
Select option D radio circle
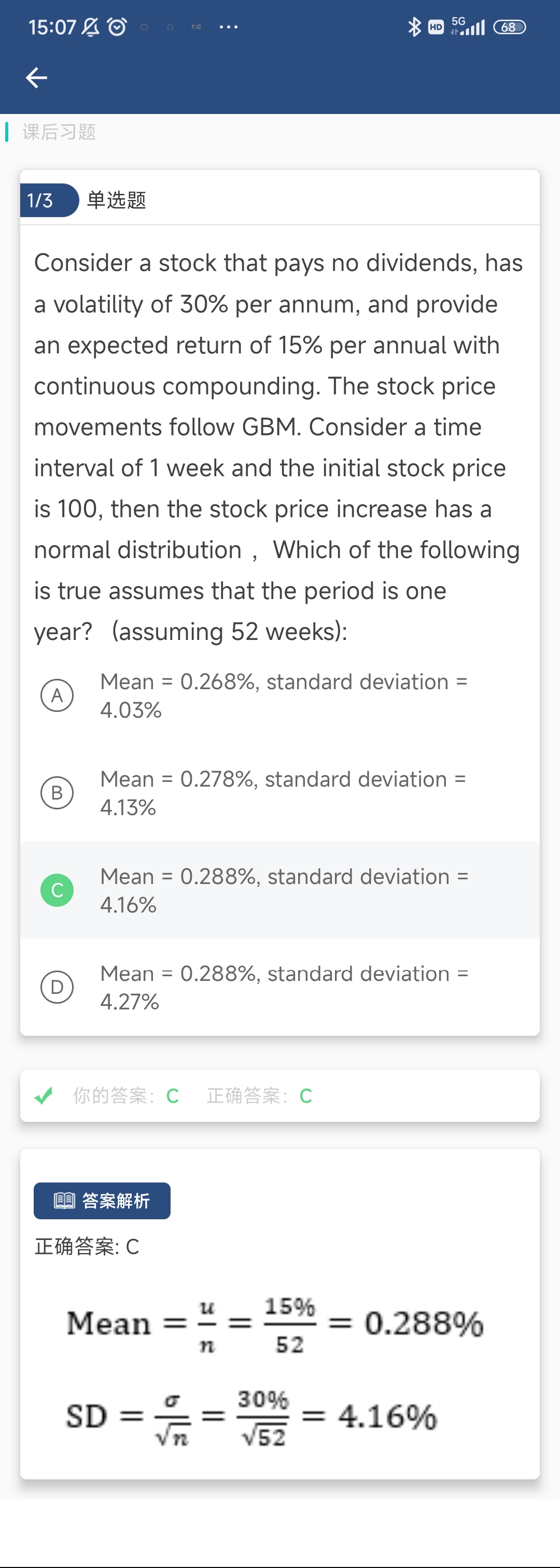coord(57,987)
